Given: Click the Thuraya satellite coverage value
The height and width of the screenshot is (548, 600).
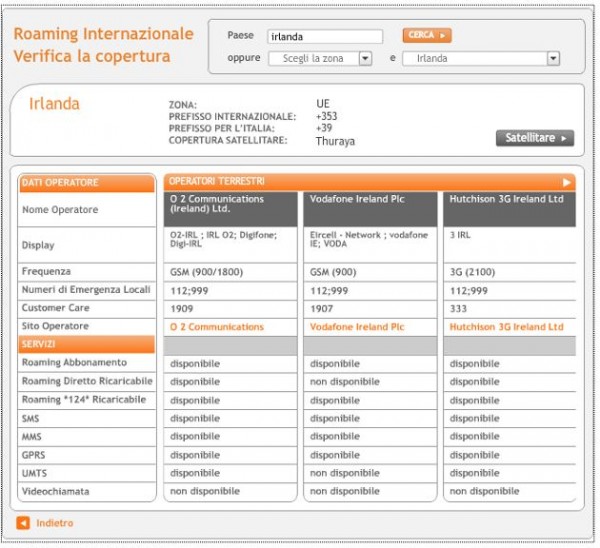Looking at the screenshot, I should pyautogui.click(x=336, y=141).
